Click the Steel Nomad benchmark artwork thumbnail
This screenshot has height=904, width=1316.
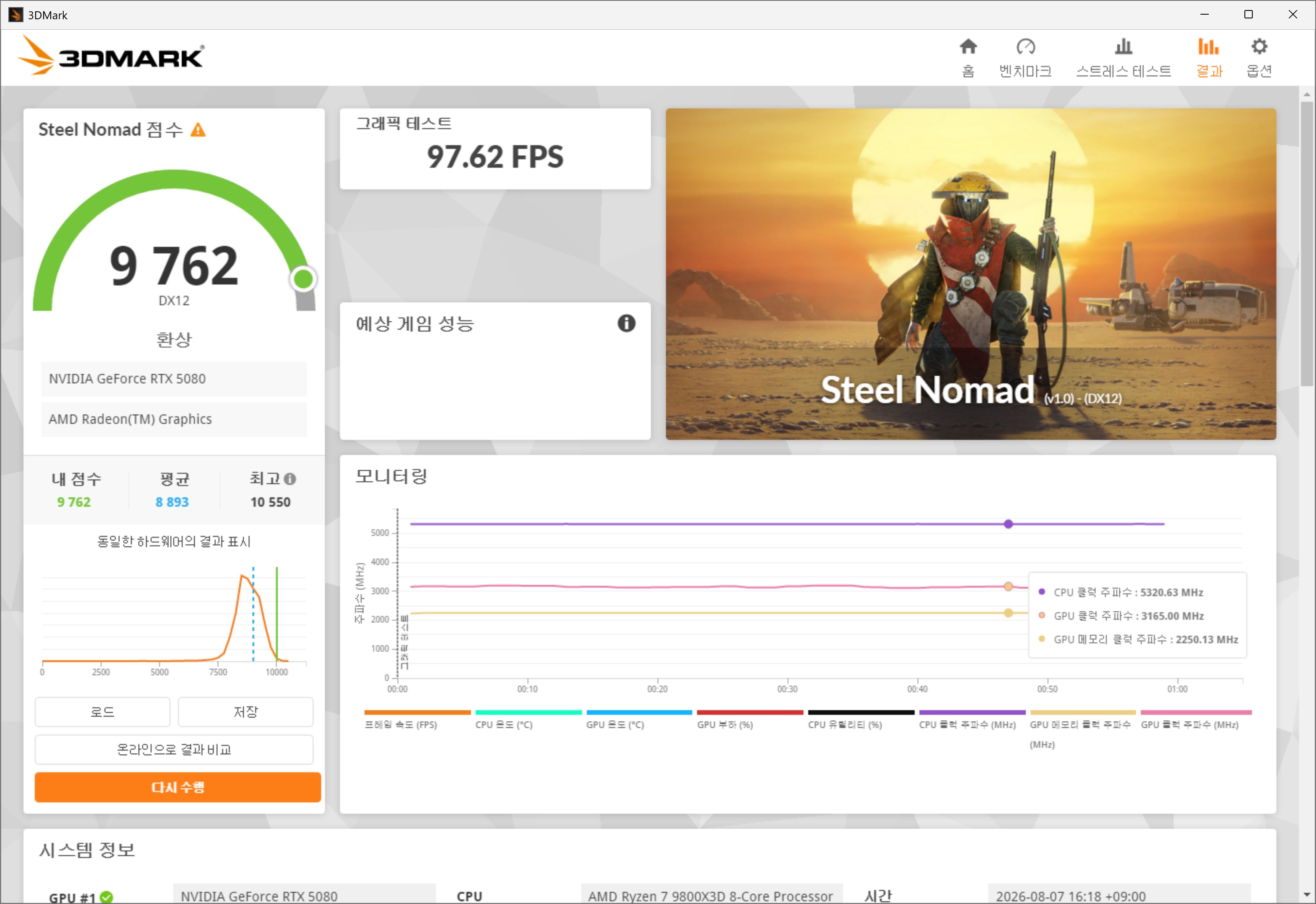[971, 274]
